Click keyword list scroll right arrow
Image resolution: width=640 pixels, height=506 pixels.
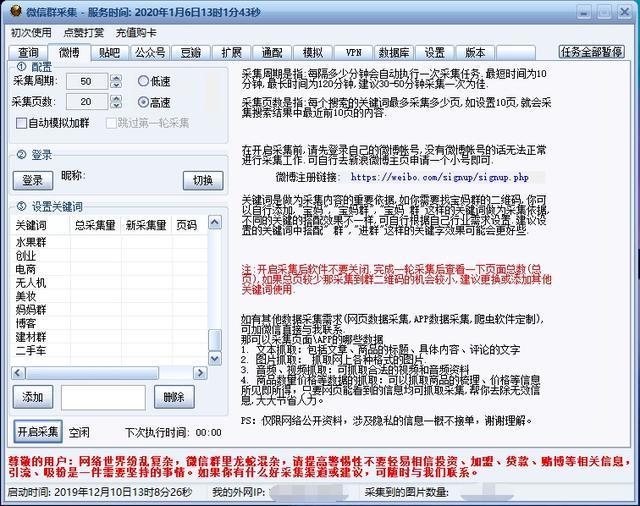tap(200, 373)
